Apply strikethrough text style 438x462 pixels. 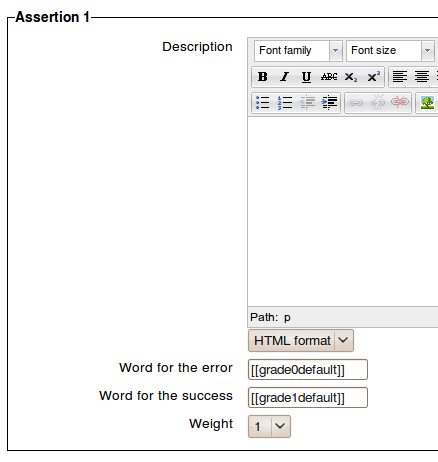pos(329,77)
